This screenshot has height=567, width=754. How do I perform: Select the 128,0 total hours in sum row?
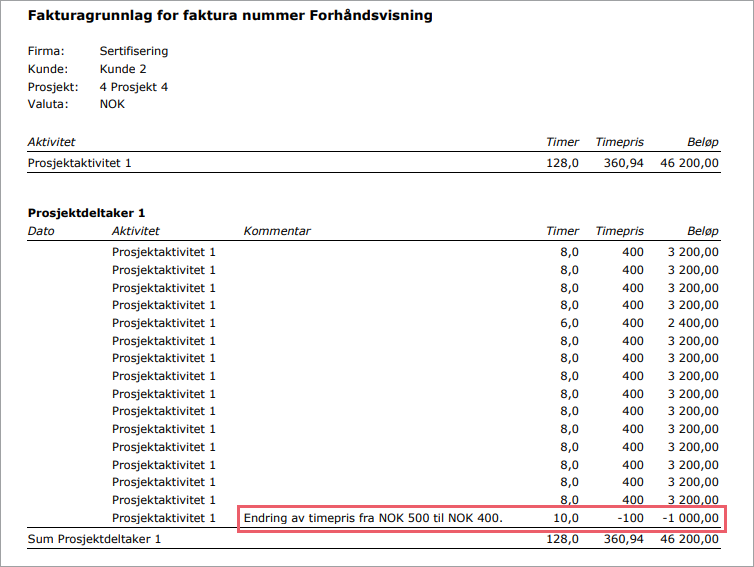[563, 539]
